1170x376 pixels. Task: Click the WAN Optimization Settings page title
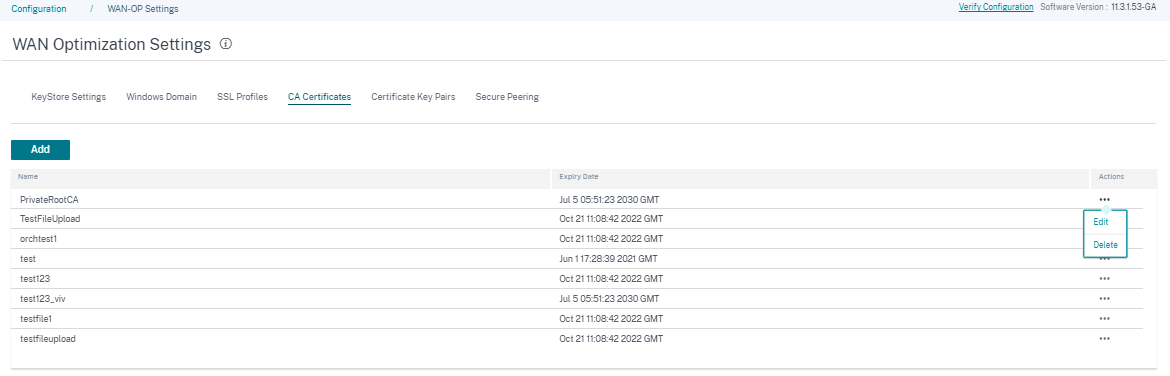(x=112, y=44)
